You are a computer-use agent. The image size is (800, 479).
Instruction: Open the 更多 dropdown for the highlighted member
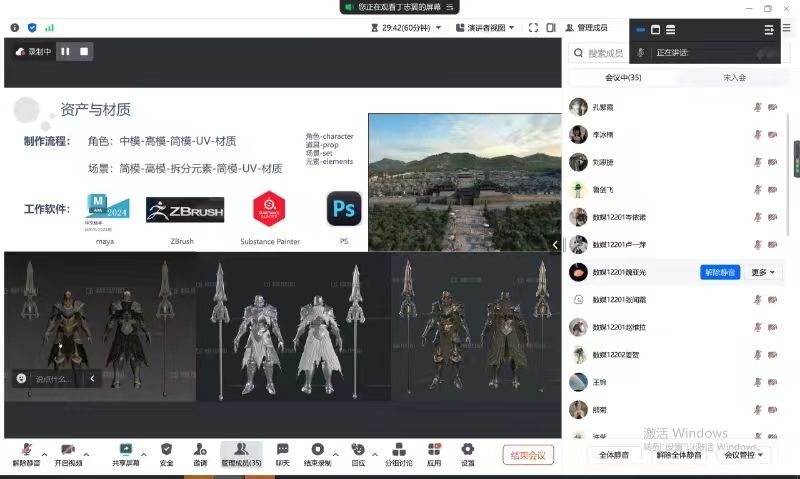point(763,272)
